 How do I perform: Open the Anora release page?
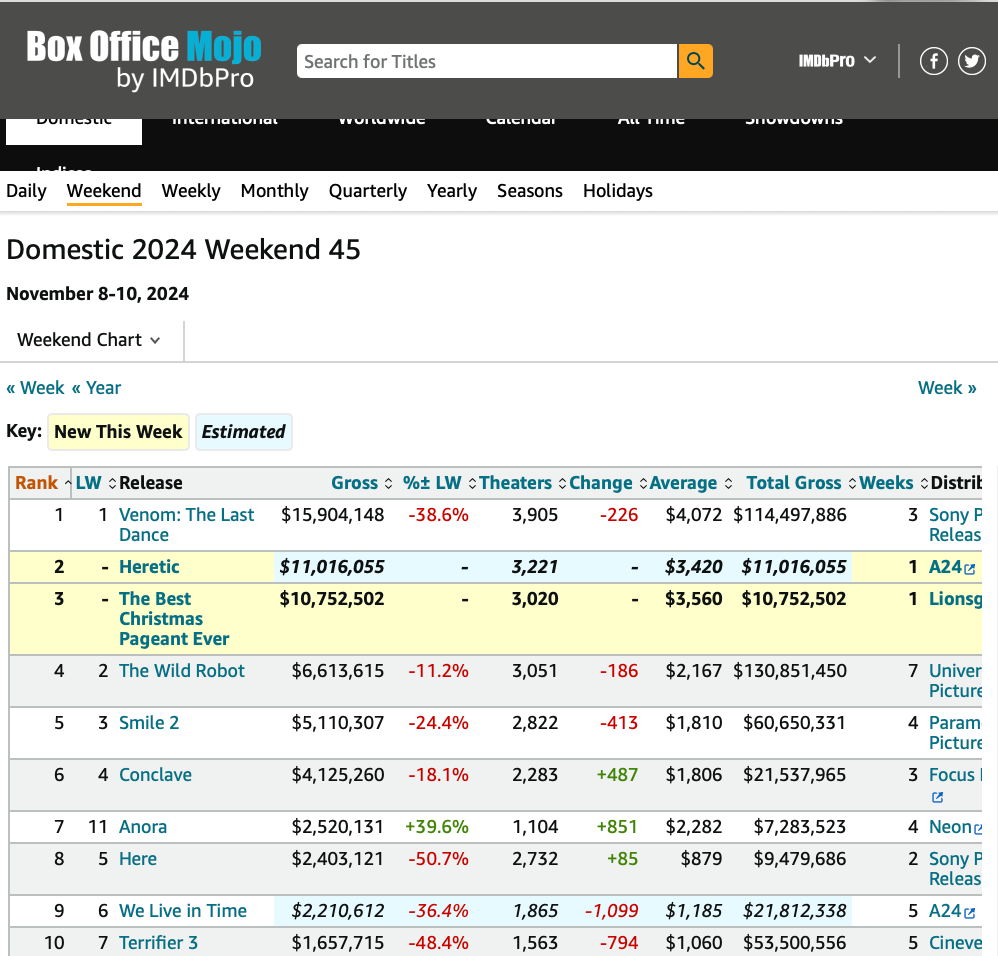pyautogui.click(x=143, y=827)
